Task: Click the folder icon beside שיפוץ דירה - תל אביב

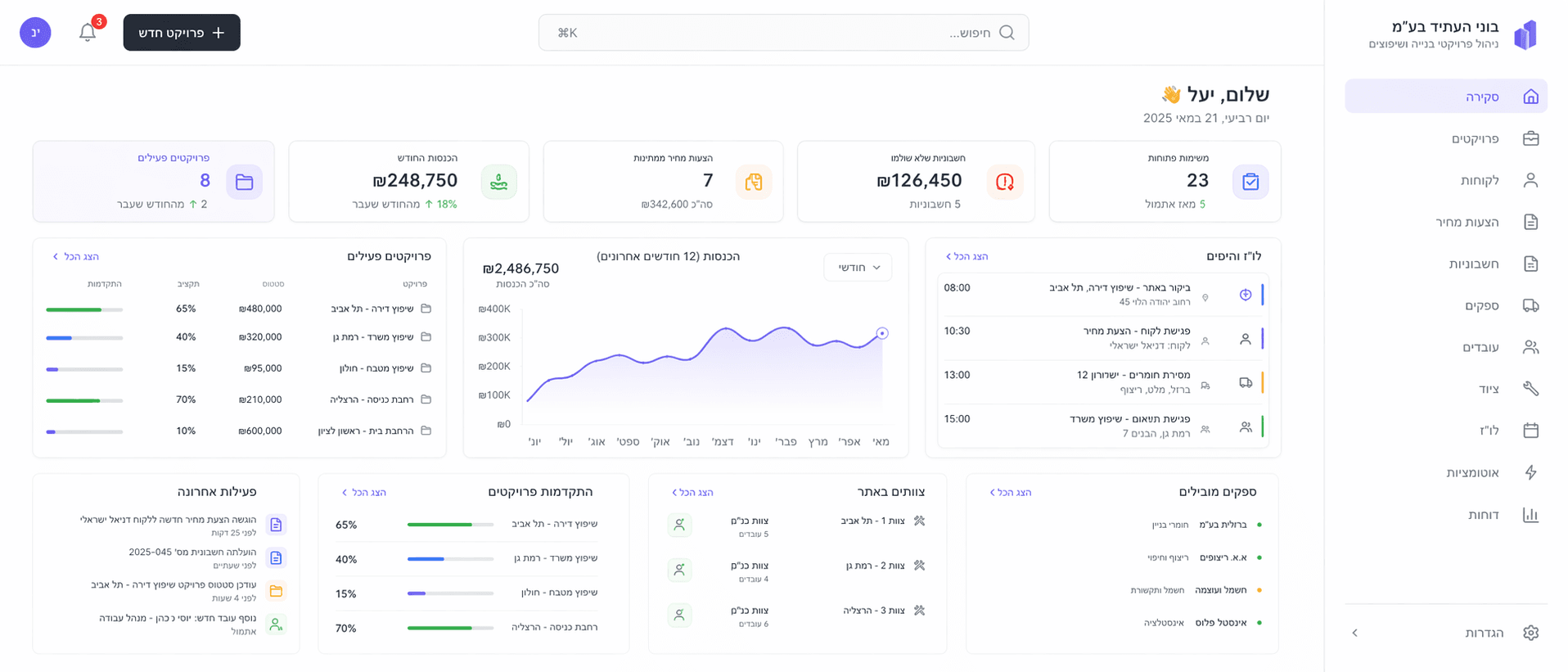Action: pyautogui.click(x=426, y=309)
